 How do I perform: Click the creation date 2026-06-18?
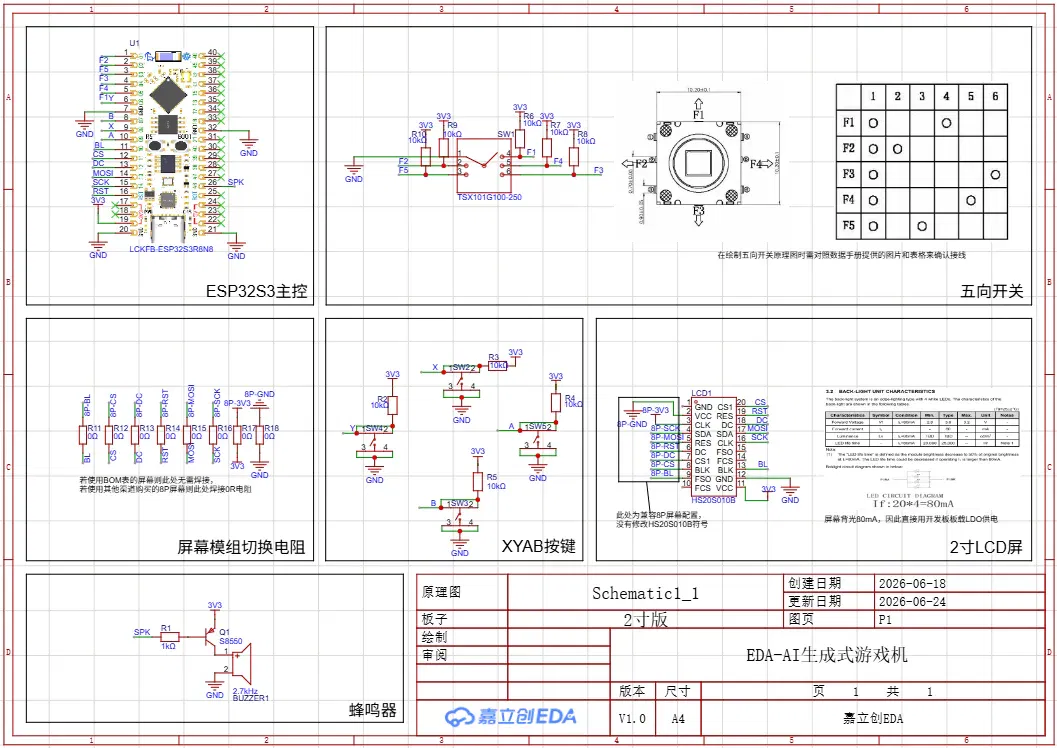click(x=911, y=584)
